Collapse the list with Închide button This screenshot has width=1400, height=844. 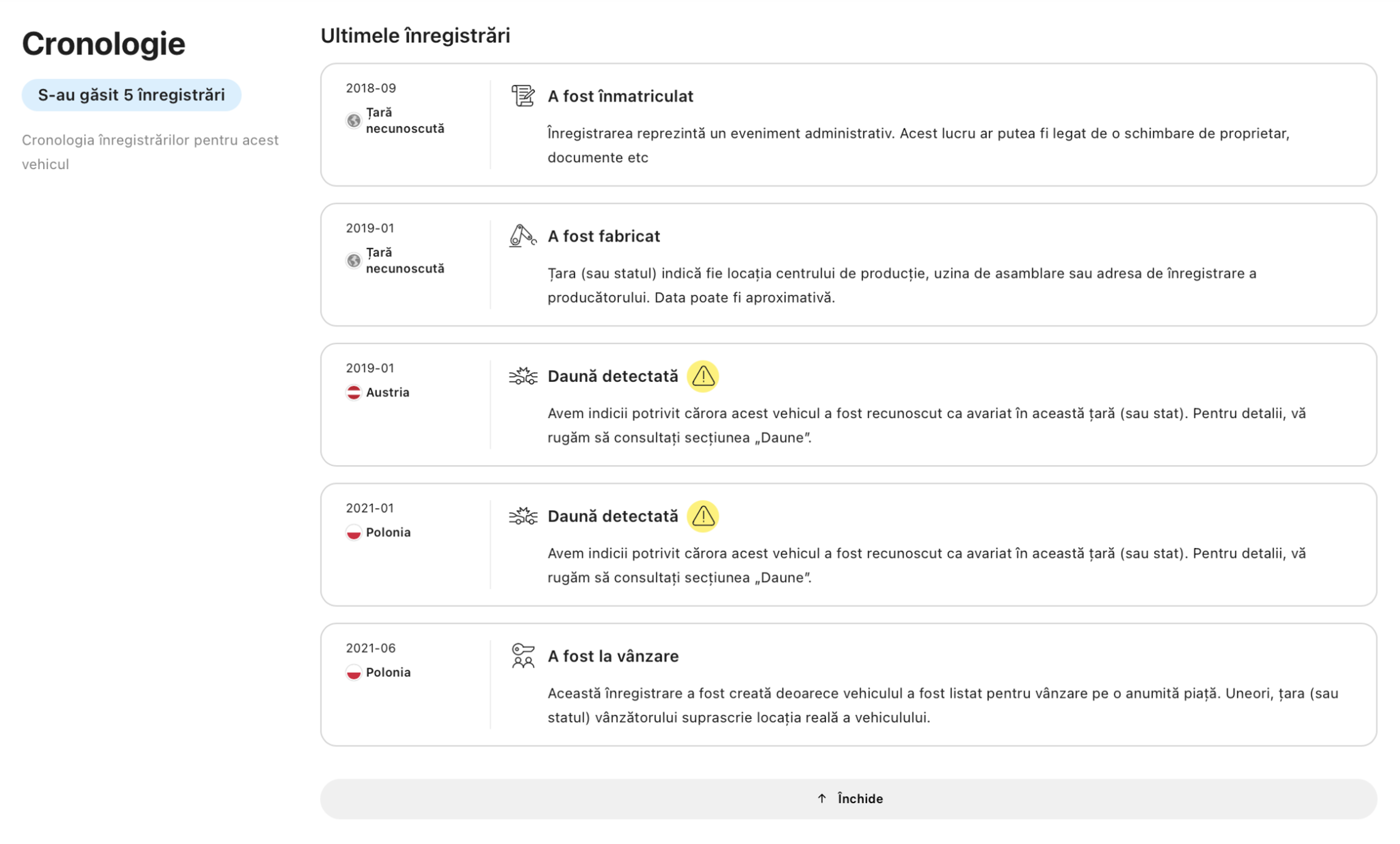pos(848,798)
